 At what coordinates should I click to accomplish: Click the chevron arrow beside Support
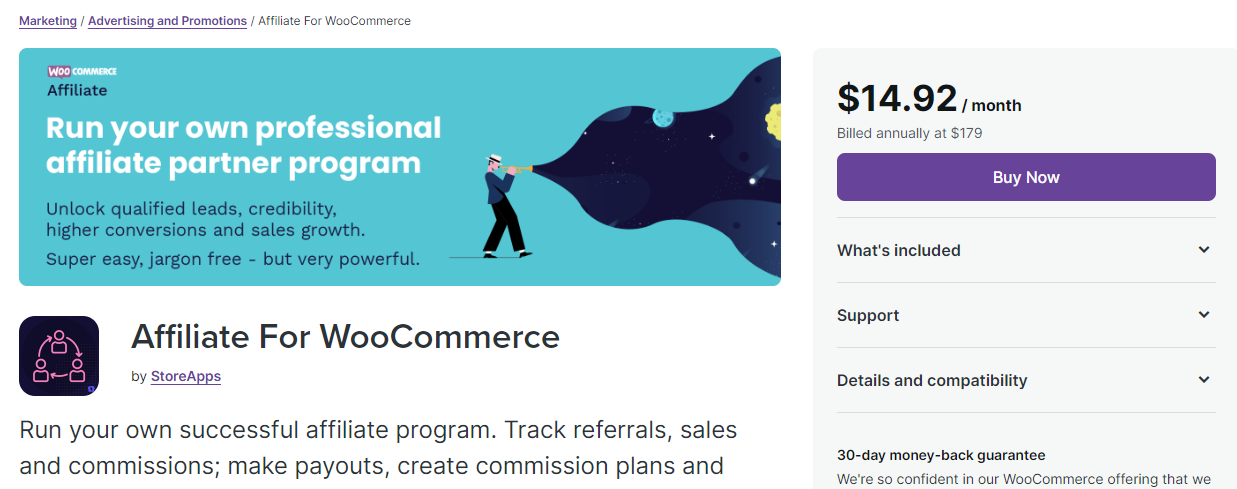pos(1204,315)
